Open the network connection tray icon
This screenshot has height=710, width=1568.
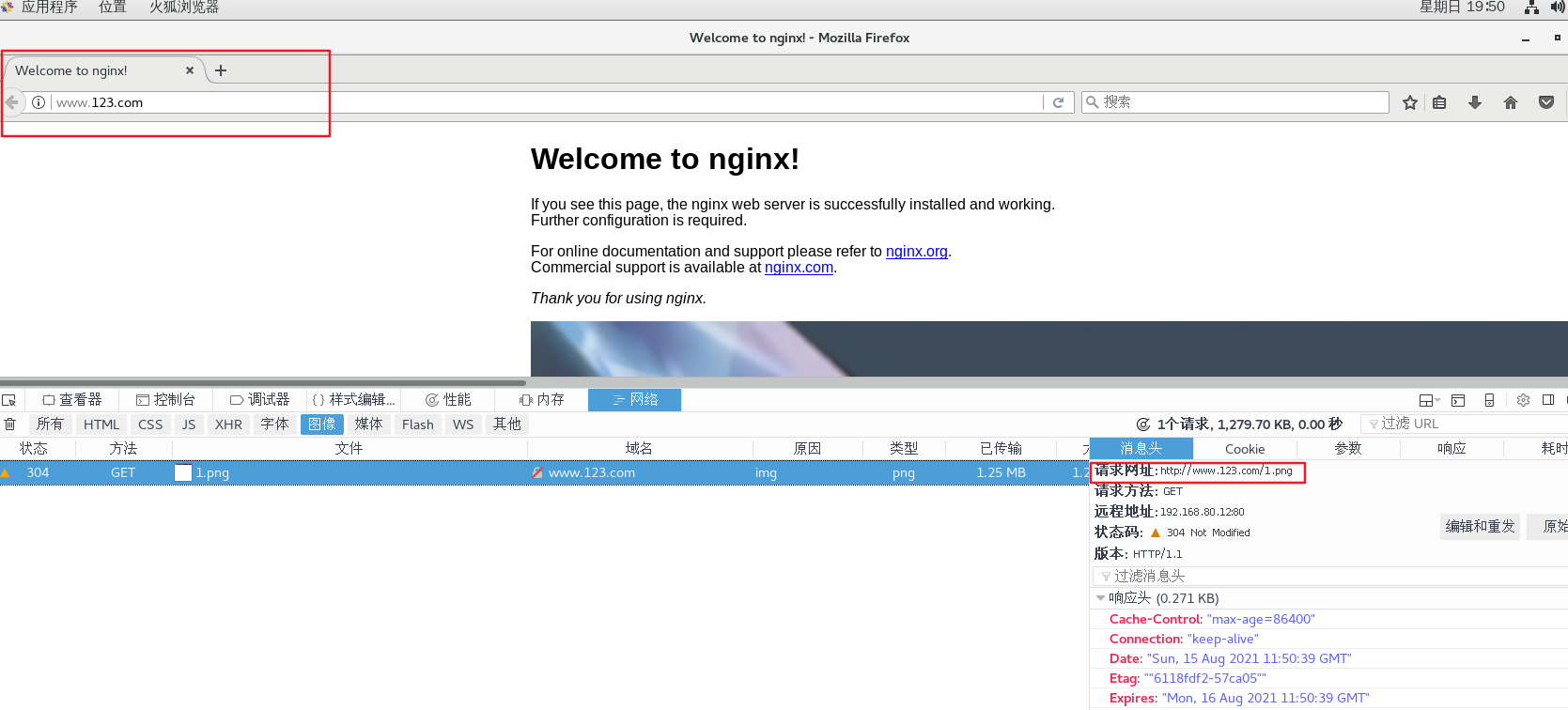pyautogui.click(x=1531, y=8)
